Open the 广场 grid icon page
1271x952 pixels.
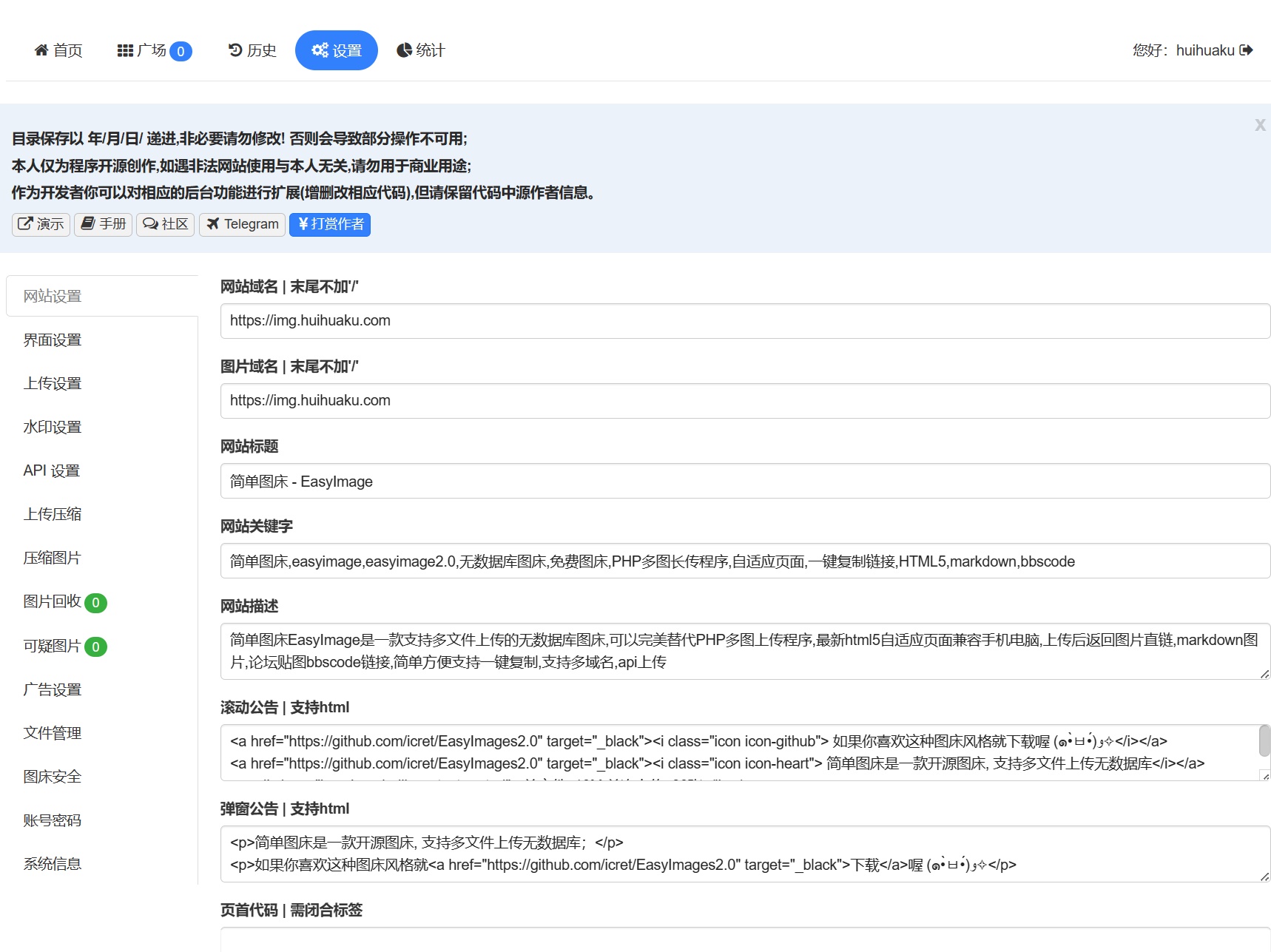tap(125, 50)
